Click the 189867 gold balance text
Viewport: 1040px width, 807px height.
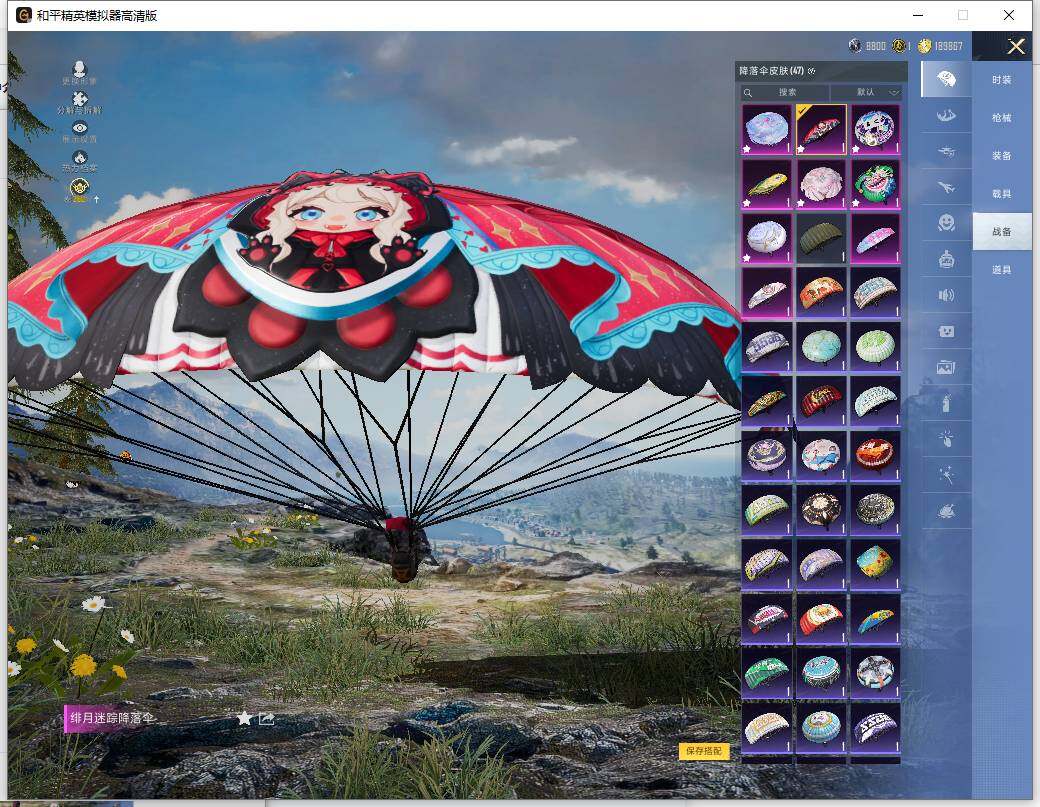click(948, 46)
